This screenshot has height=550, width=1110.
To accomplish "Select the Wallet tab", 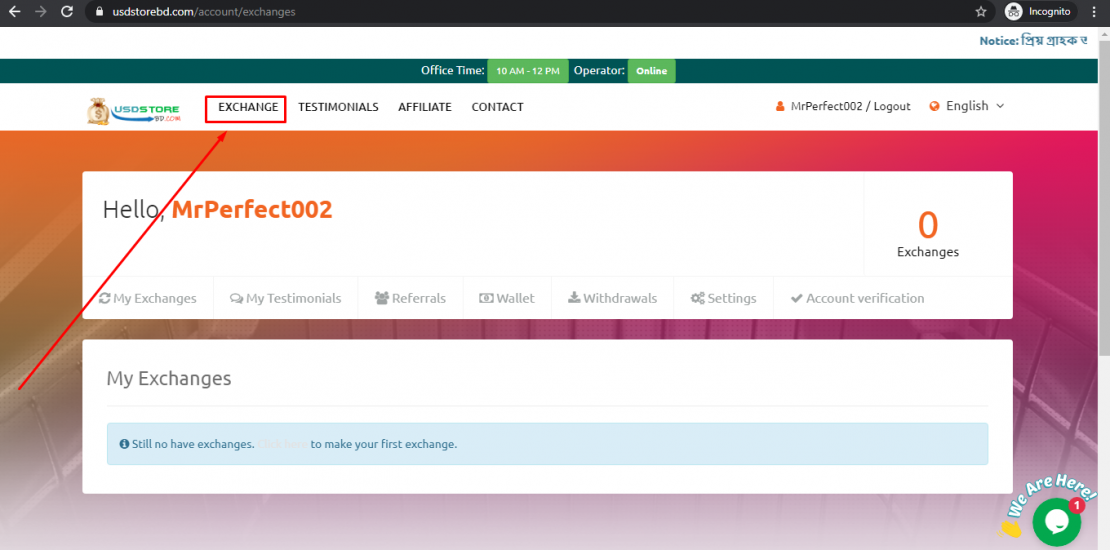I will pos(506,298).
